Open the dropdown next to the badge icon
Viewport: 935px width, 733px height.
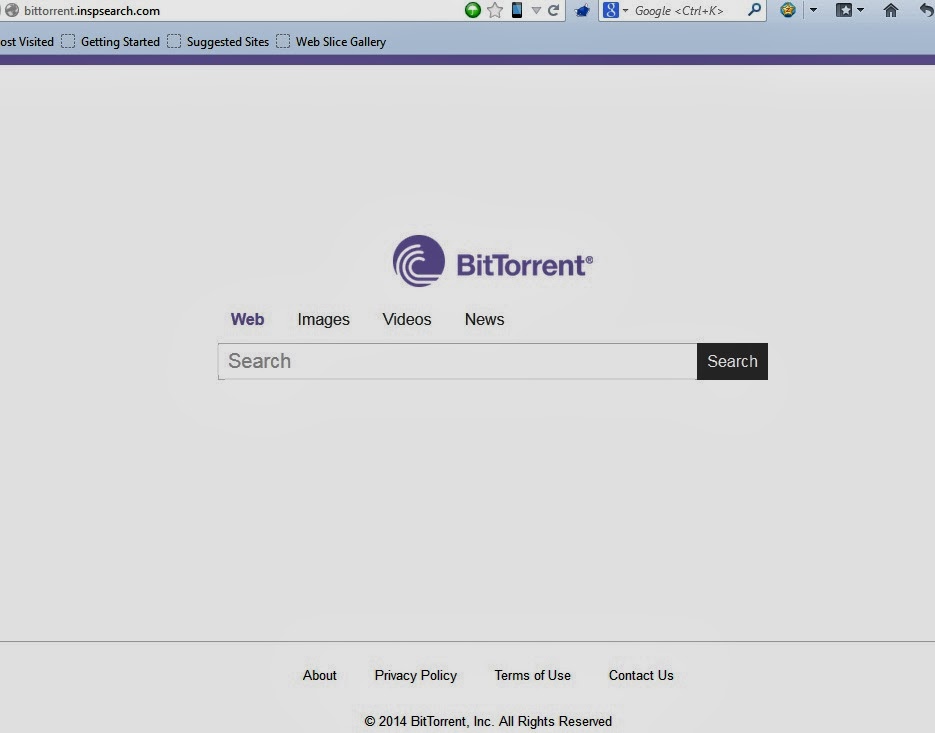tap(813, 10)
